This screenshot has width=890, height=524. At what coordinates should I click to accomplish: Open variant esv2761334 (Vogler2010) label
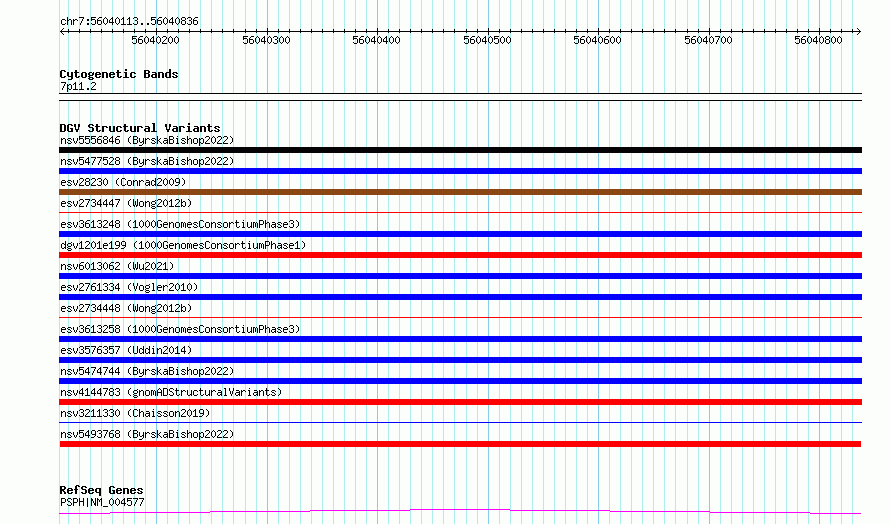[129, 287]
